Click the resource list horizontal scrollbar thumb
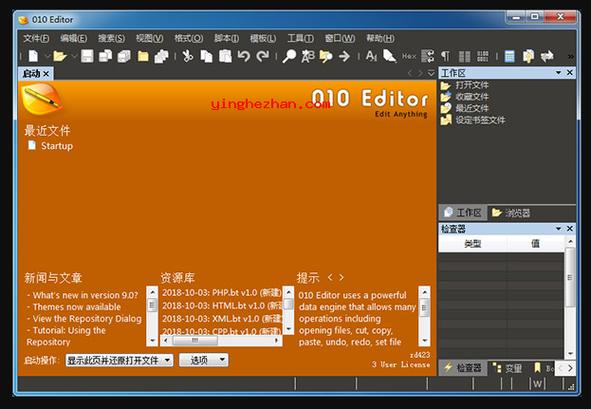The image size is (591, 409). click(x=195, y=340)
